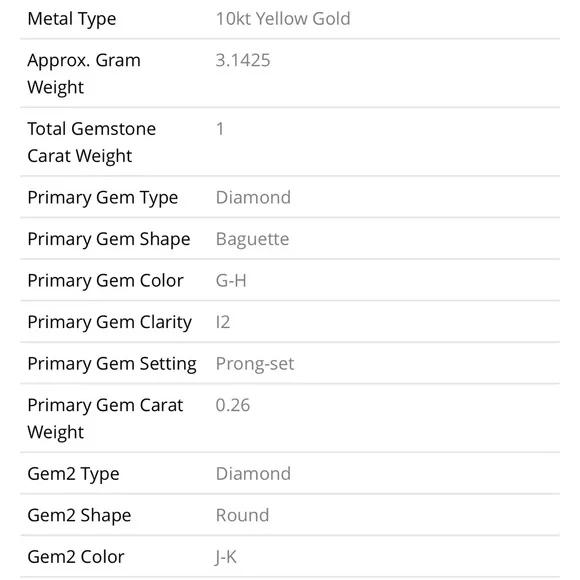Select the Gem2 Type label
Screen dimensions: 580x580
(74, 474)
